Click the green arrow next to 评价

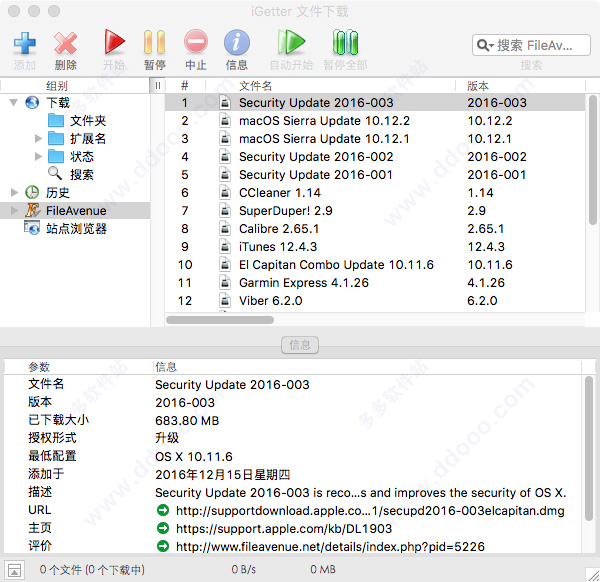click(x=163, y=546)
